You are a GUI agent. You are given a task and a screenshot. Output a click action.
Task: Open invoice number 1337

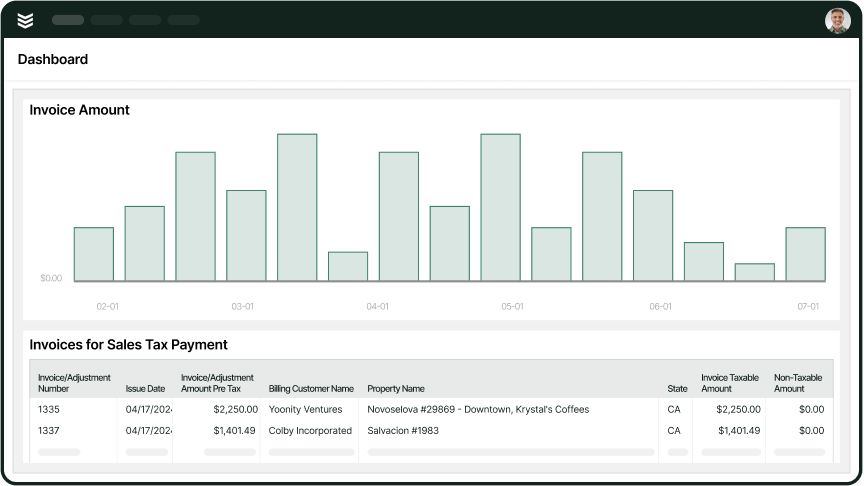[x=49, y=431]
